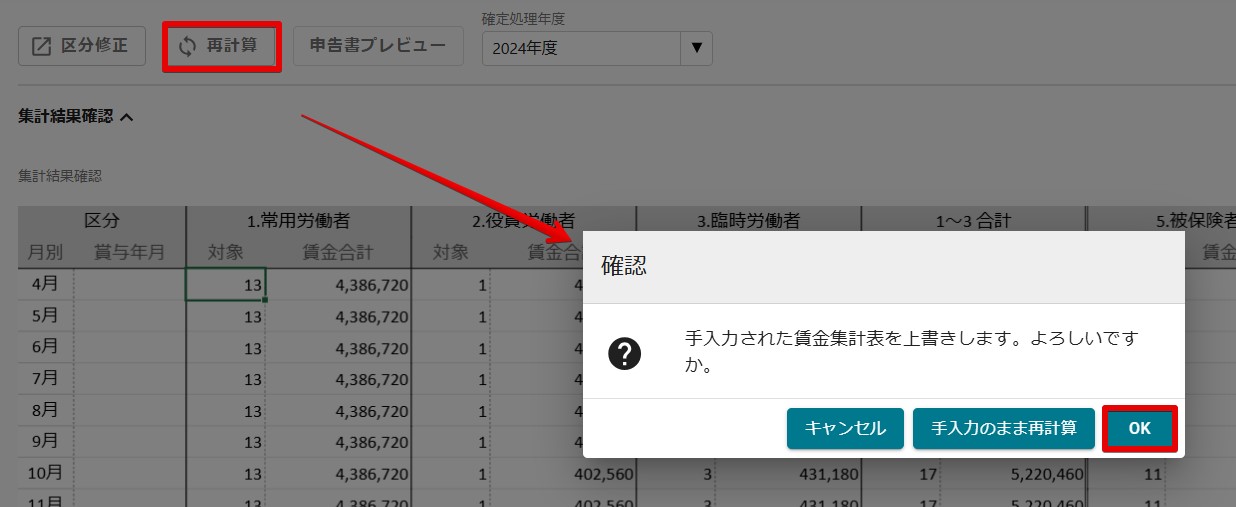Click the 再計算 button
This screenshot has height=507, width=1236.
tap(221, 46)
